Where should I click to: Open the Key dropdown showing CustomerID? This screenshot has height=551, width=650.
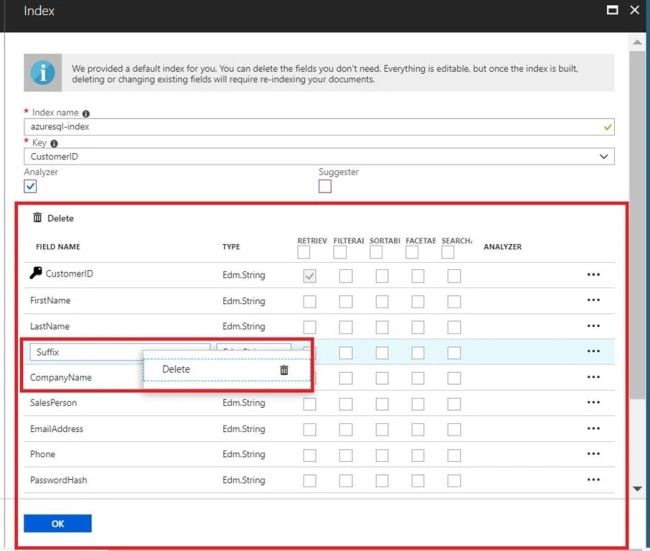[x=319, y=157]
